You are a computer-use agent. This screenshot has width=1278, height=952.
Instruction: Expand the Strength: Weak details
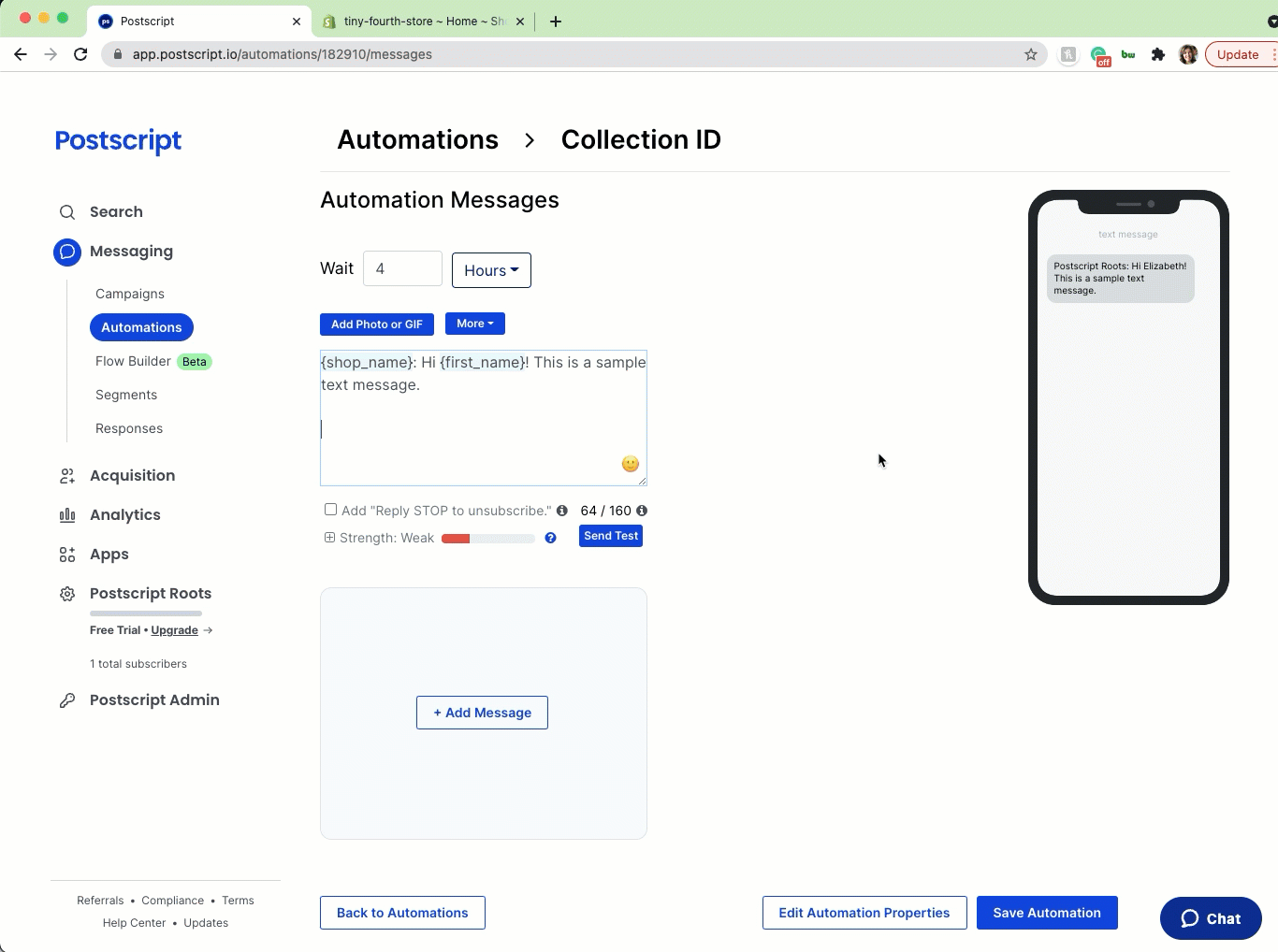(329, 538)
